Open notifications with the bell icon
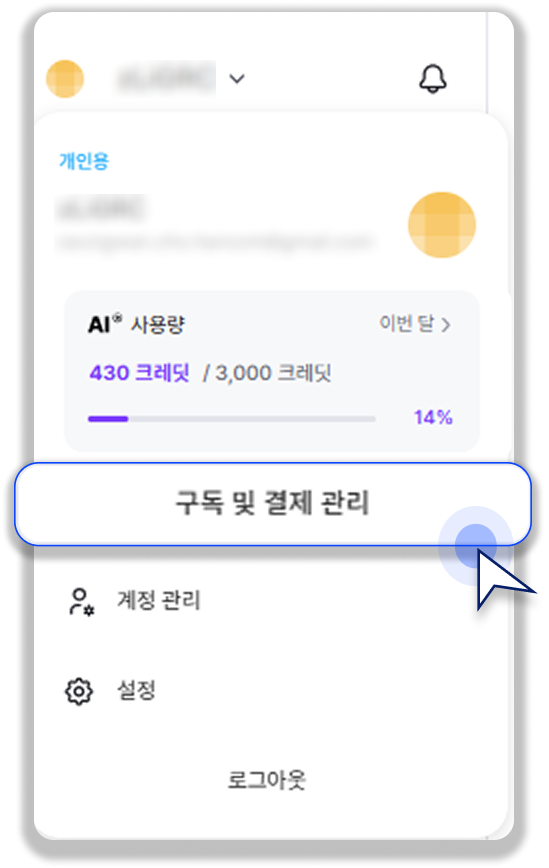The image size is (549, 868). tap(433, 79)
